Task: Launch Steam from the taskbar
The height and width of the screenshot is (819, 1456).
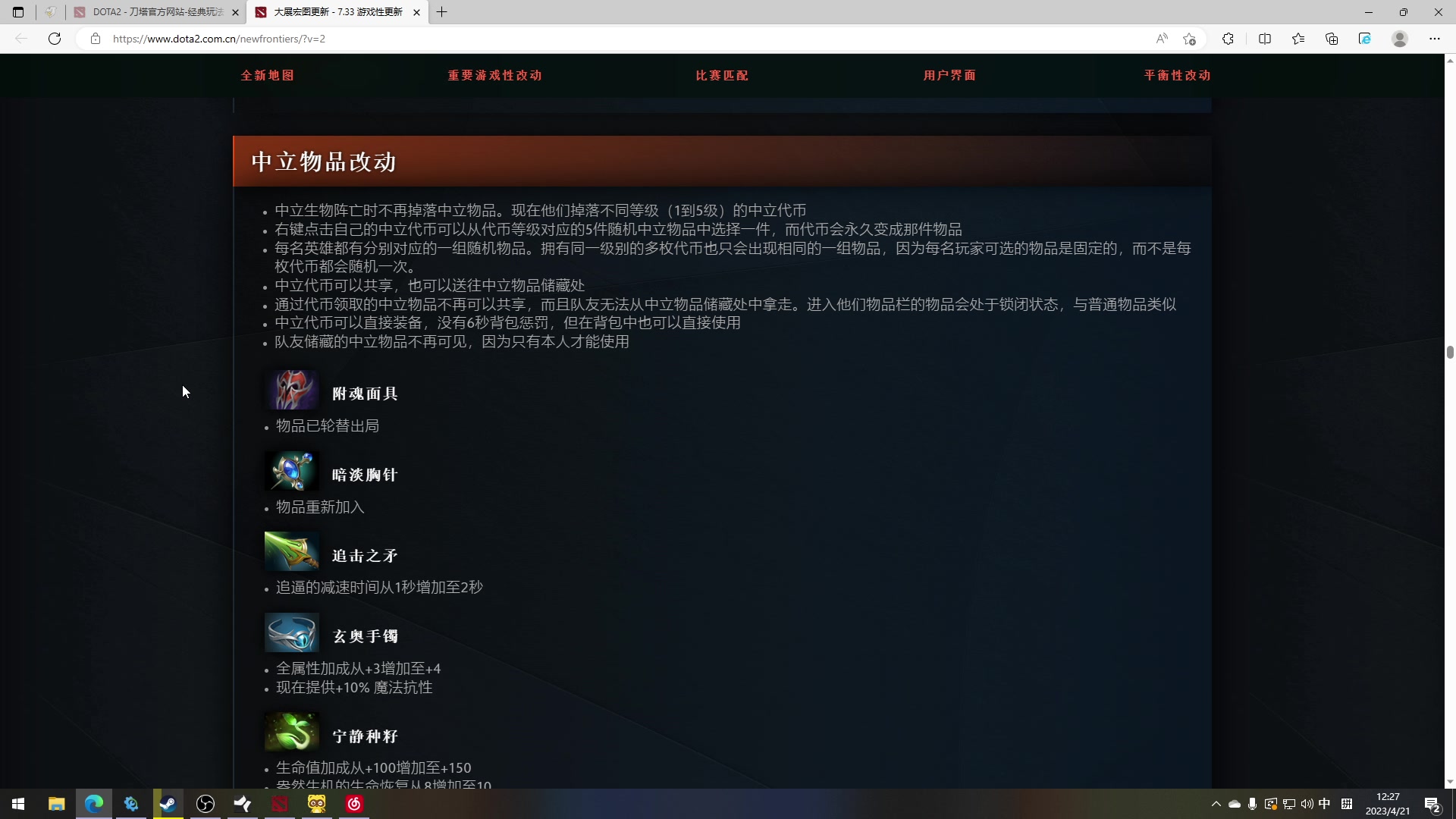Action: point(168,805)
